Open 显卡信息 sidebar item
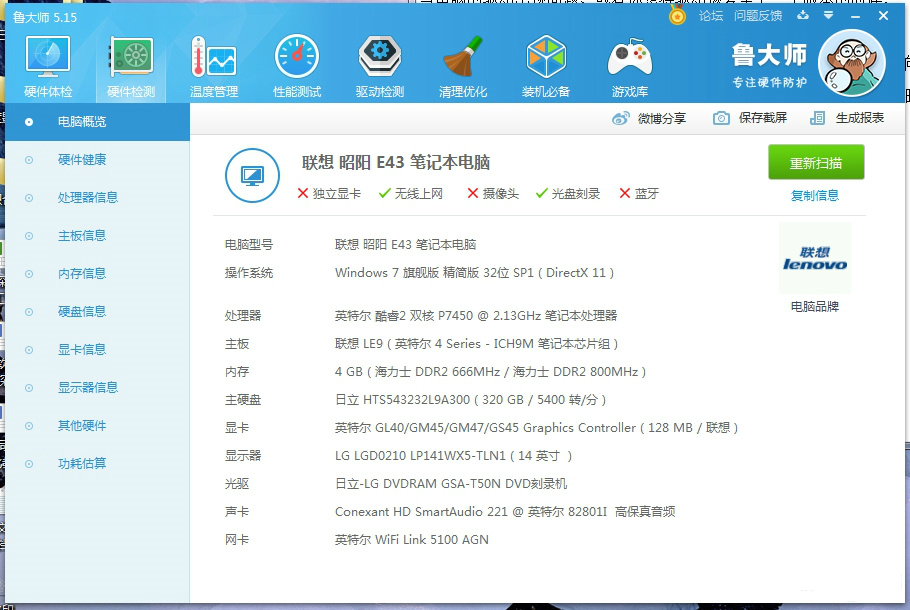Screen dimensions: 910x610 98,349
